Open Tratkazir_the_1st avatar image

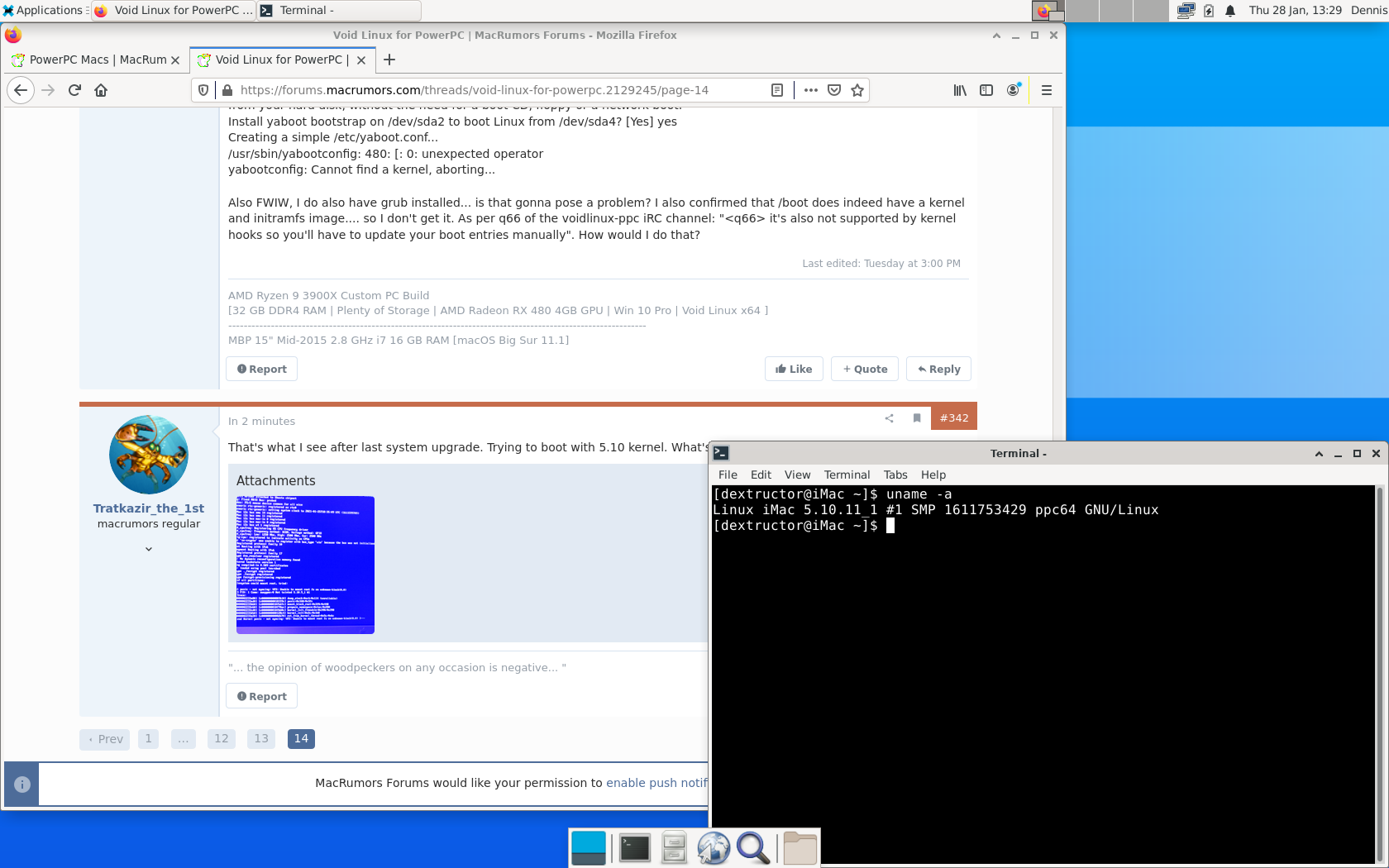[149, 455]
